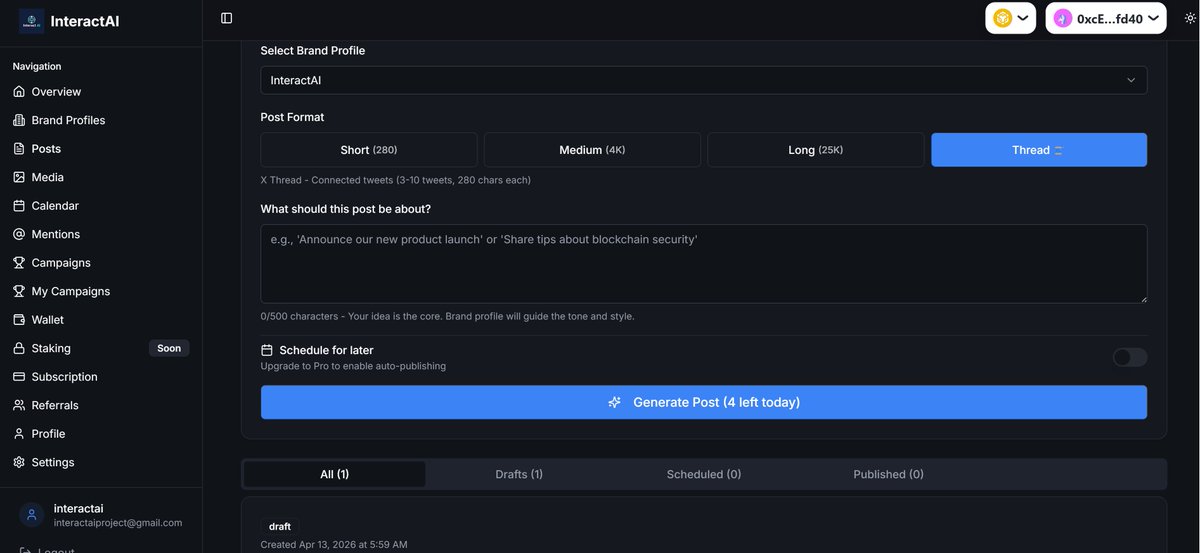Switch to the Published (0) tab

coord(888,474)
